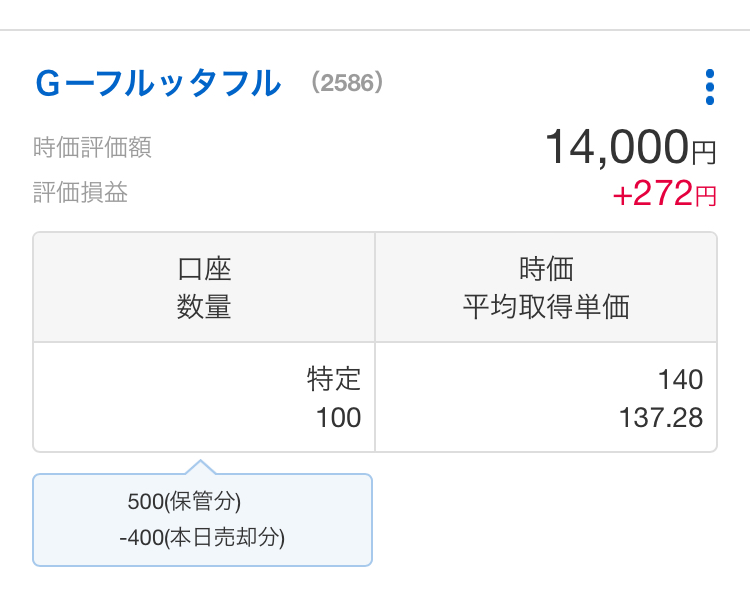The image size is (750, 597).
Task: Click the 円 unit beside 14,000
Action: pyautogui.click(x=704, y=153)
